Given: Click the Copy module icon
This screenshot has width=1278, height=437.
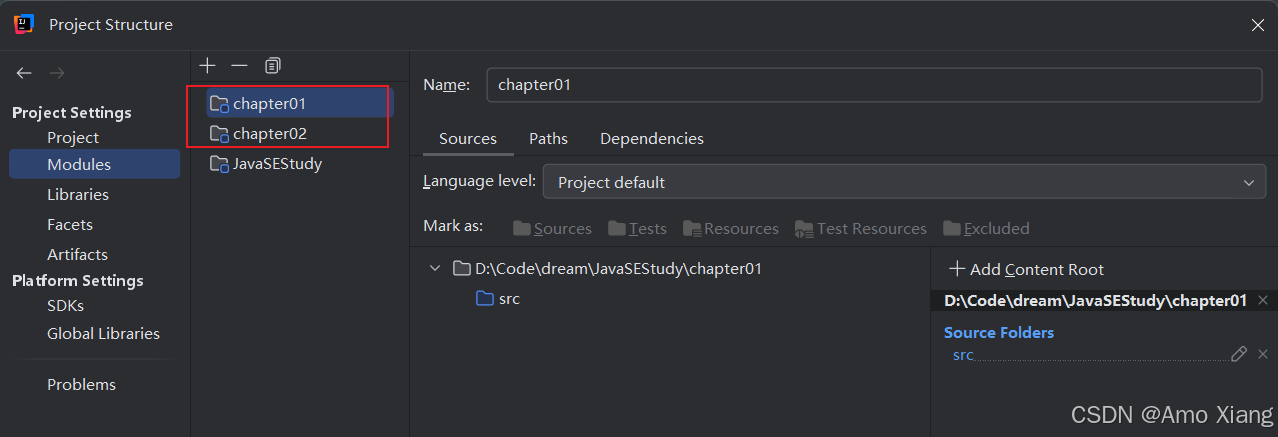Looking at the screenshot, I should pyautogui.click(x=272, y=65).
